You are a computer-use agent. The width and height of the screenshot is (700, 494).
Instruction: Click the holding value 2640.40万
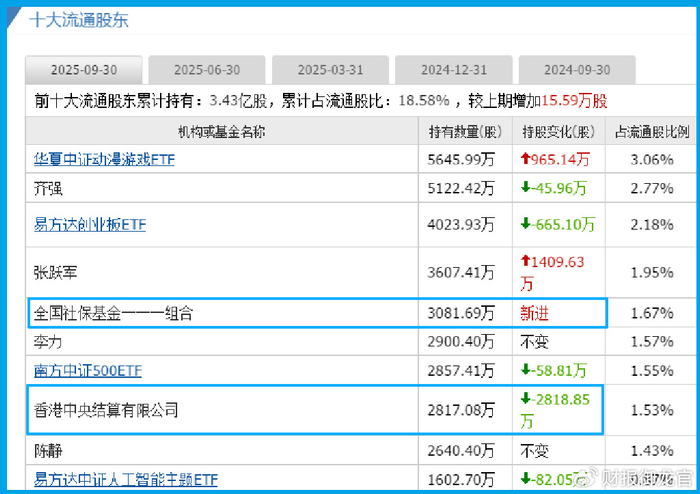tap(461, 451)
